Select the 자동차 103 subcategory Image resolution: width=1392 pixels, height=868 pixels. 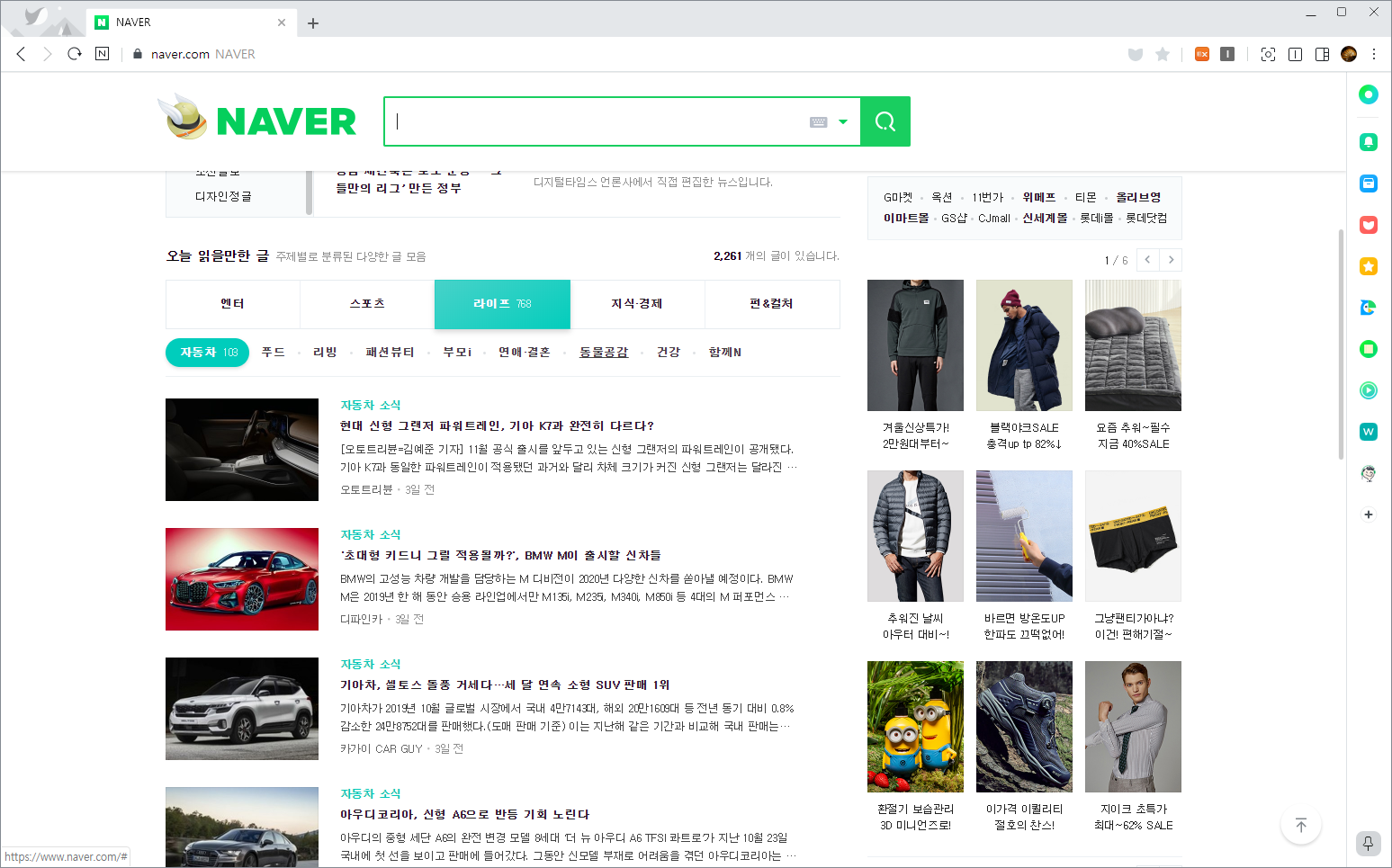[208, 353]
